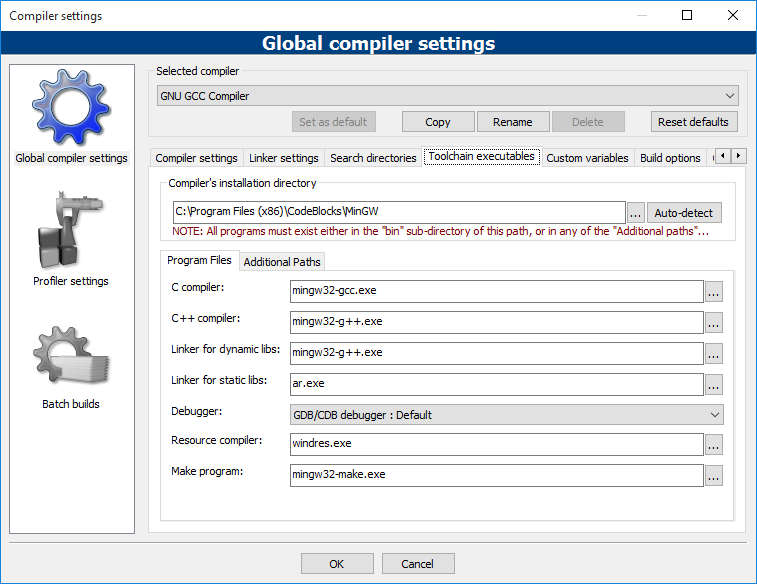
Task: Browse for C++ compiler executable
Action: 713,322
